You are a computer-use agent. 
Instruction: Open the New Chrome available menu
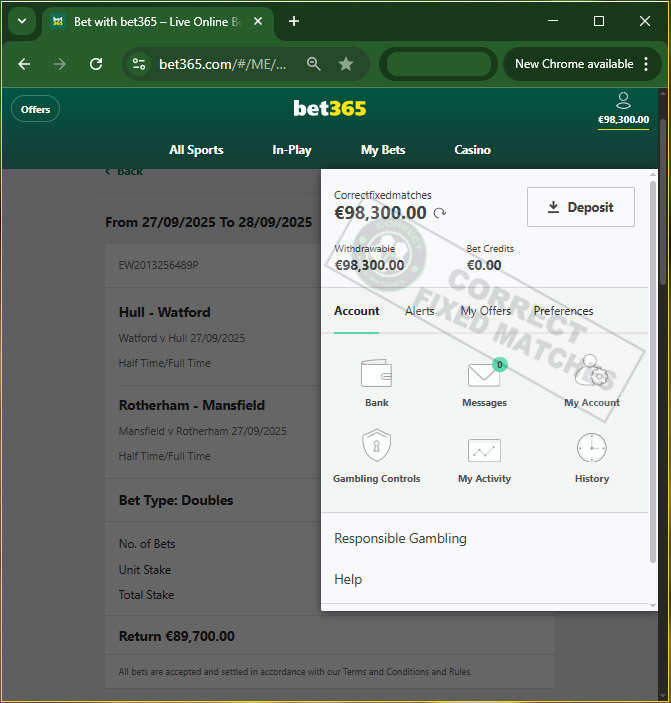582,64
